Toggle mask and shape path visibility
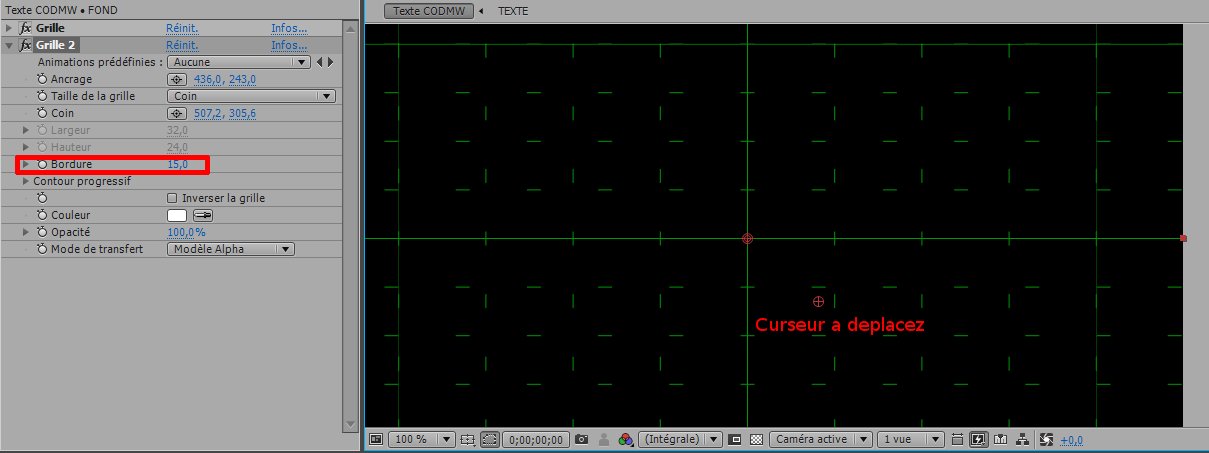 [x=489, y=439]
